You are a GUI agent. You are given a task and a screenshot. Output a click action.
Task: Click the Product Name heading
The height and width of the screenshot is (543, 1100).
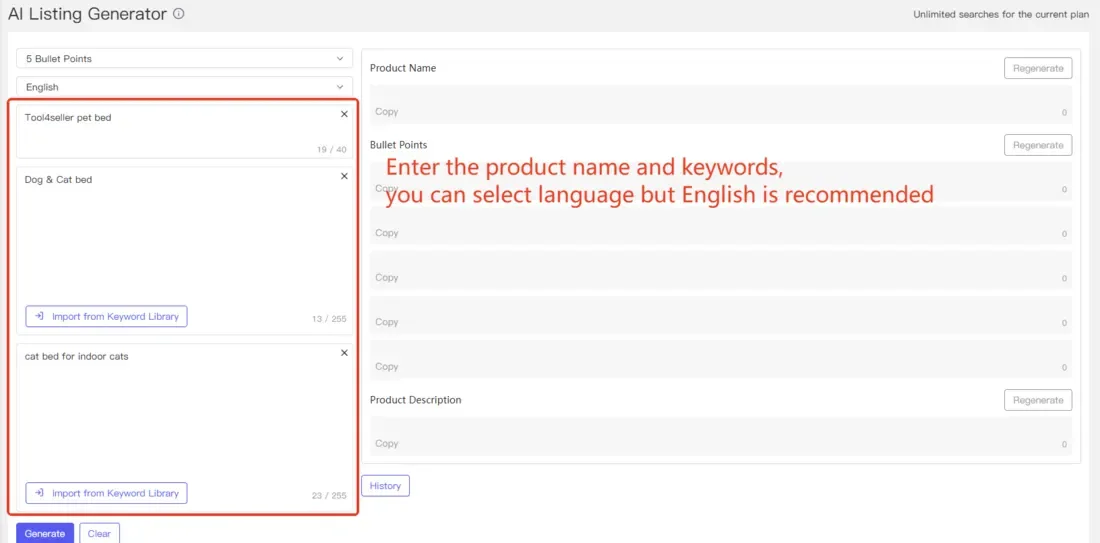[403, 68]
